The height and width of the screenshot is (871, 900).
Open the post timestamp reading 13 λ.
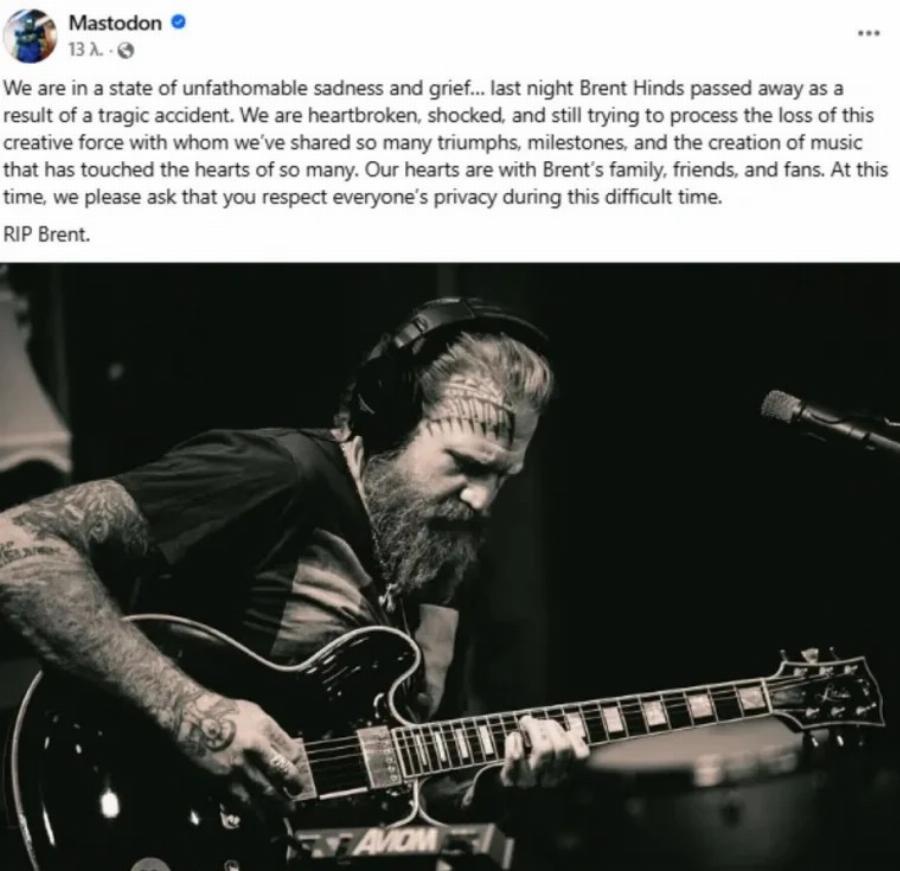[x=85, y=51]
